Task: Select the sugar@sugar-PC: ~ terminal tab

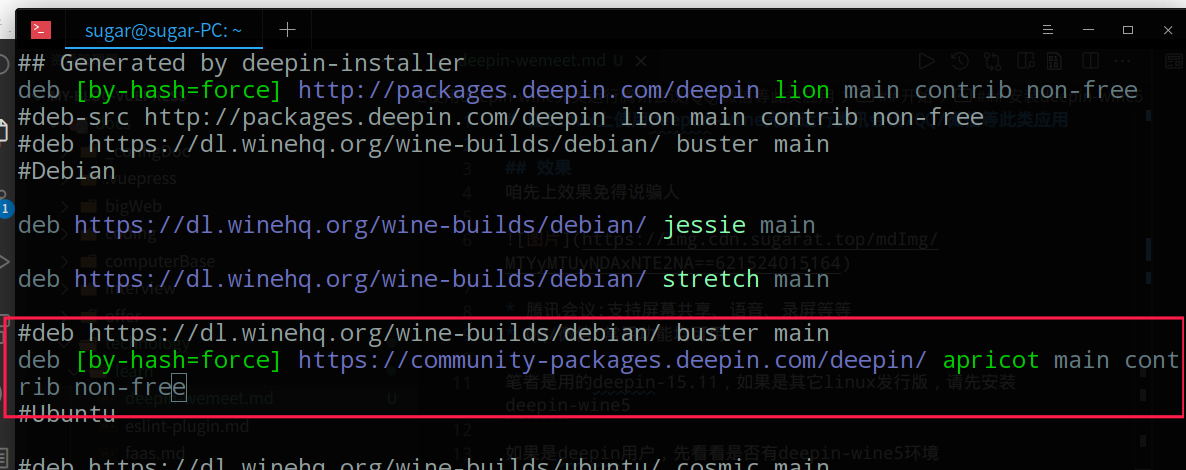Action: pyautogui.click(x=163, y=30)
